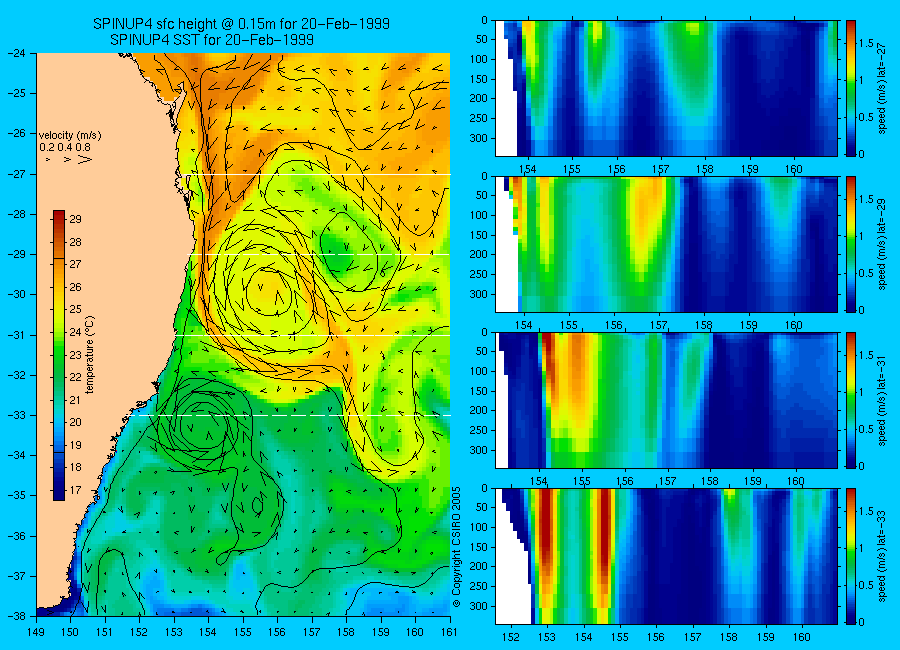Click the 'speed (m/s) lat=-31' label
The height and width of the screenshot is (650, 900).
[x=883, y=400]
